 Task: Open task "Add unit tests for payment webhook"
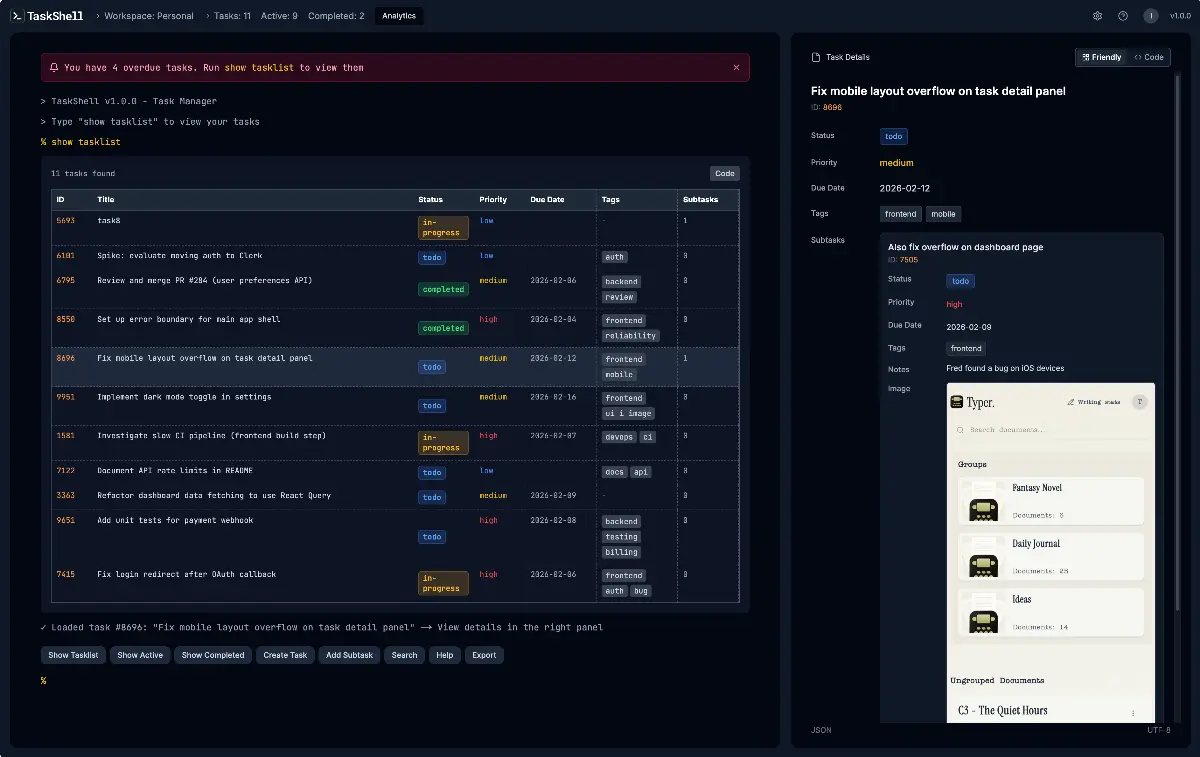175,520
